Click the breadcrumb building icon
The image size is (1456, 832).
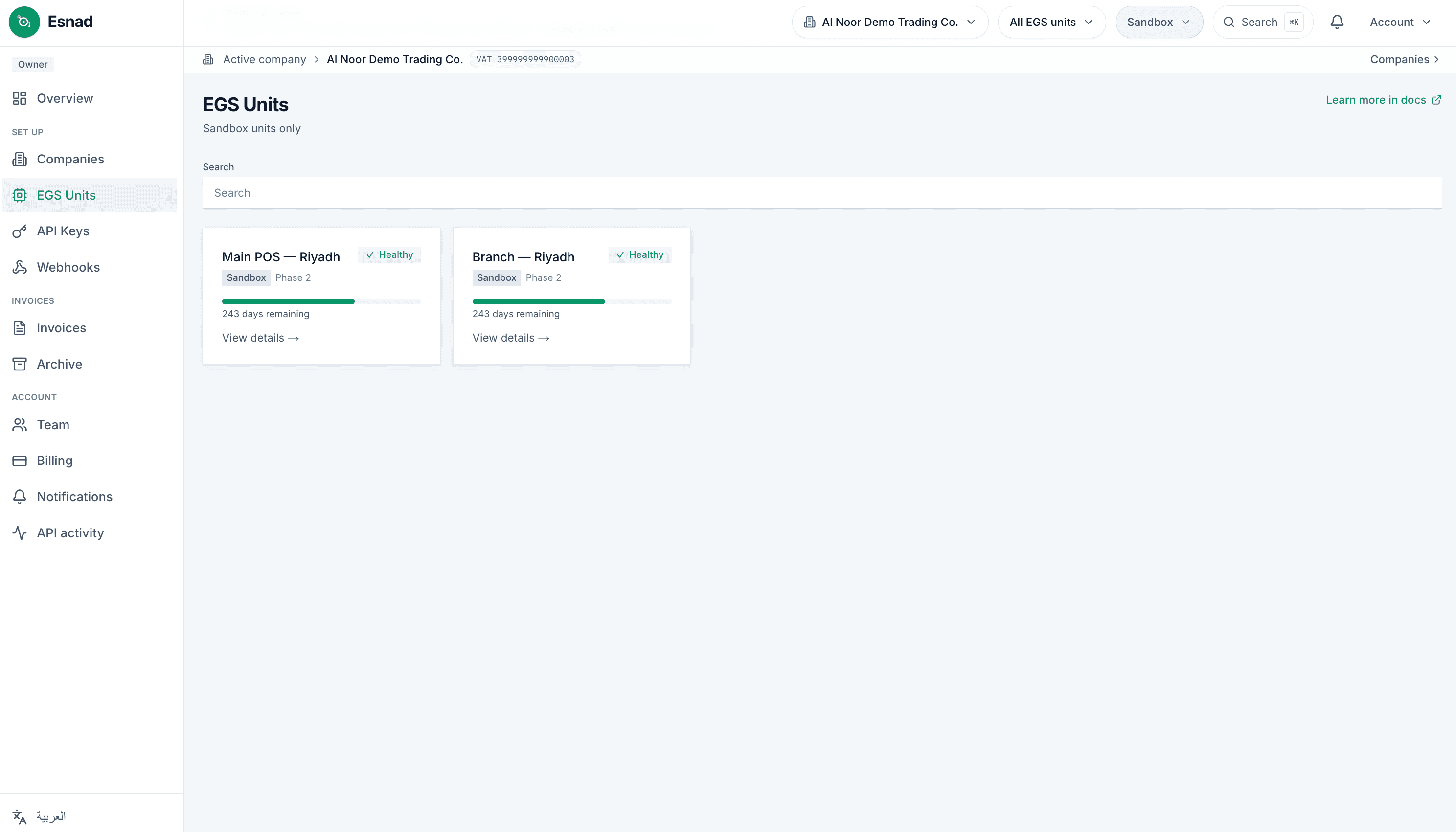(208, 59)
